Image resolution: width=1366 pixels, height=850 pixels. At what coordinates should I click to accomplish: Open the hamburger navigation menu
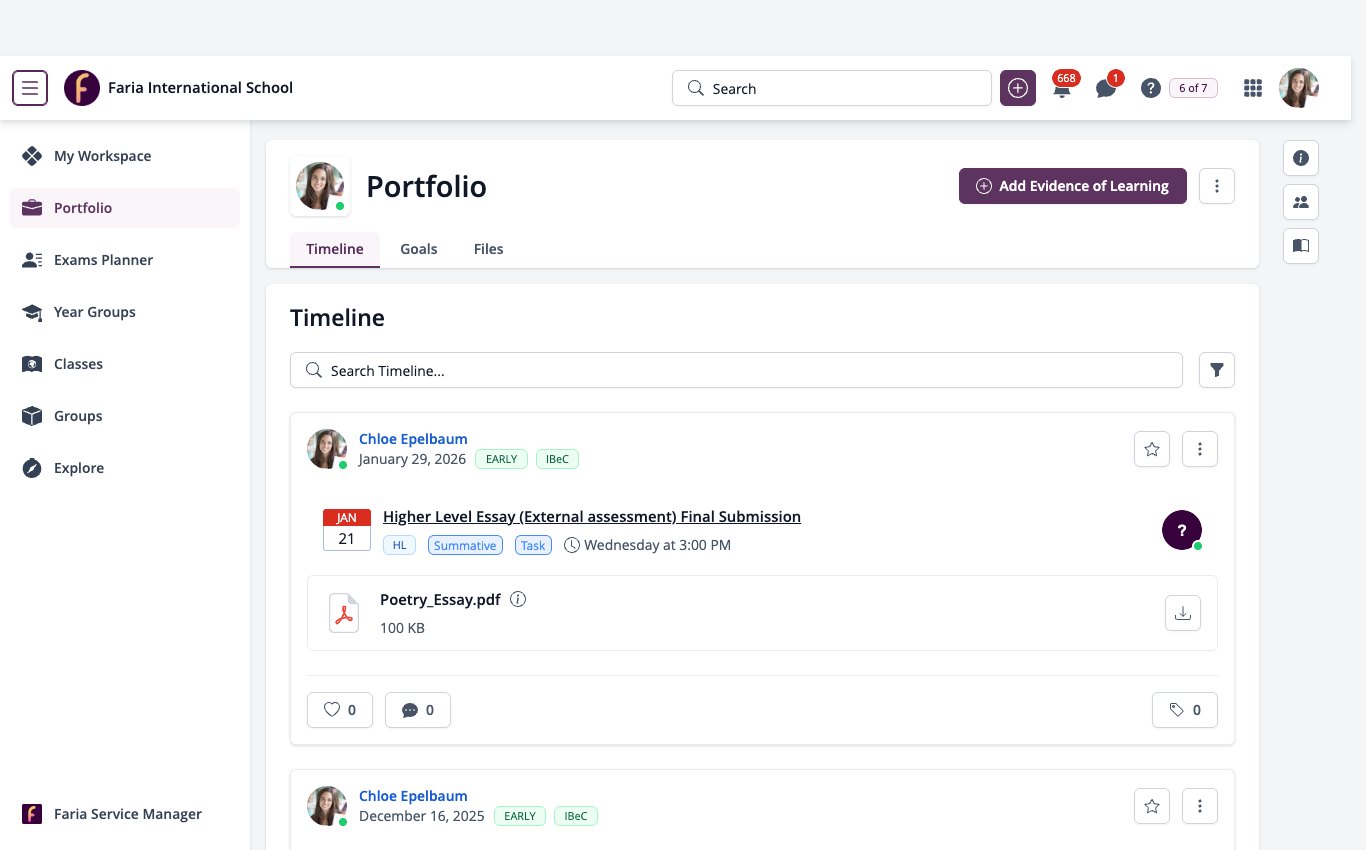click(x=30, y=88)
